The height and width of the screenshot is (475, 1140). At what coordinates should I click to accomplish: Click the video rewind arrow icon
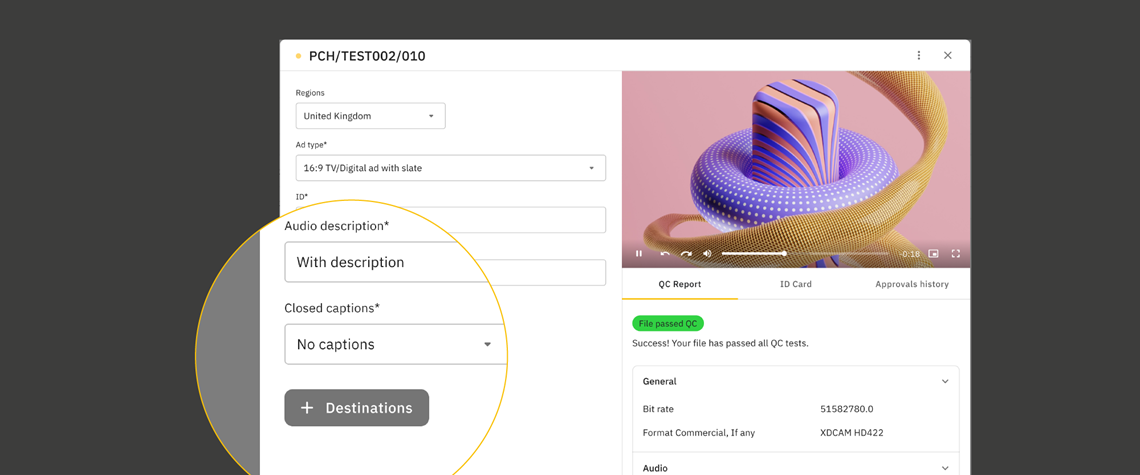665,254
